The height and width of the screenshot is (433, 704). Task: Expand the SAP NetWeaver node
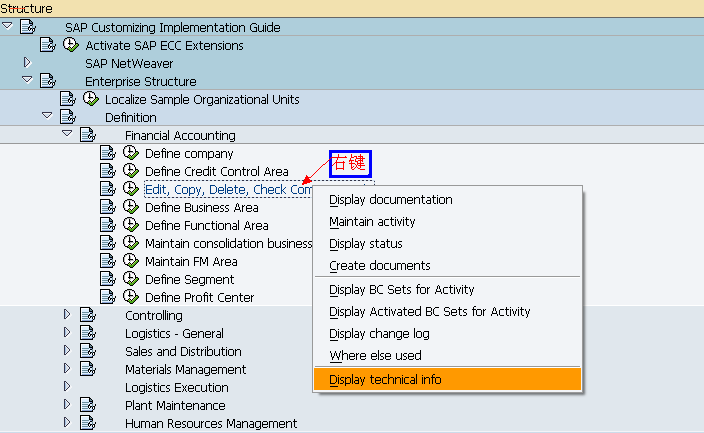click(27, 62)
